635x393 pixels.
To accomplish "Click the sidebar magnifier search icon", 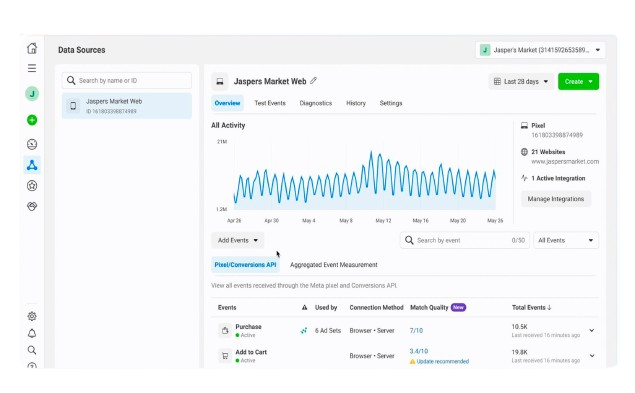I will tap(32, 350).
